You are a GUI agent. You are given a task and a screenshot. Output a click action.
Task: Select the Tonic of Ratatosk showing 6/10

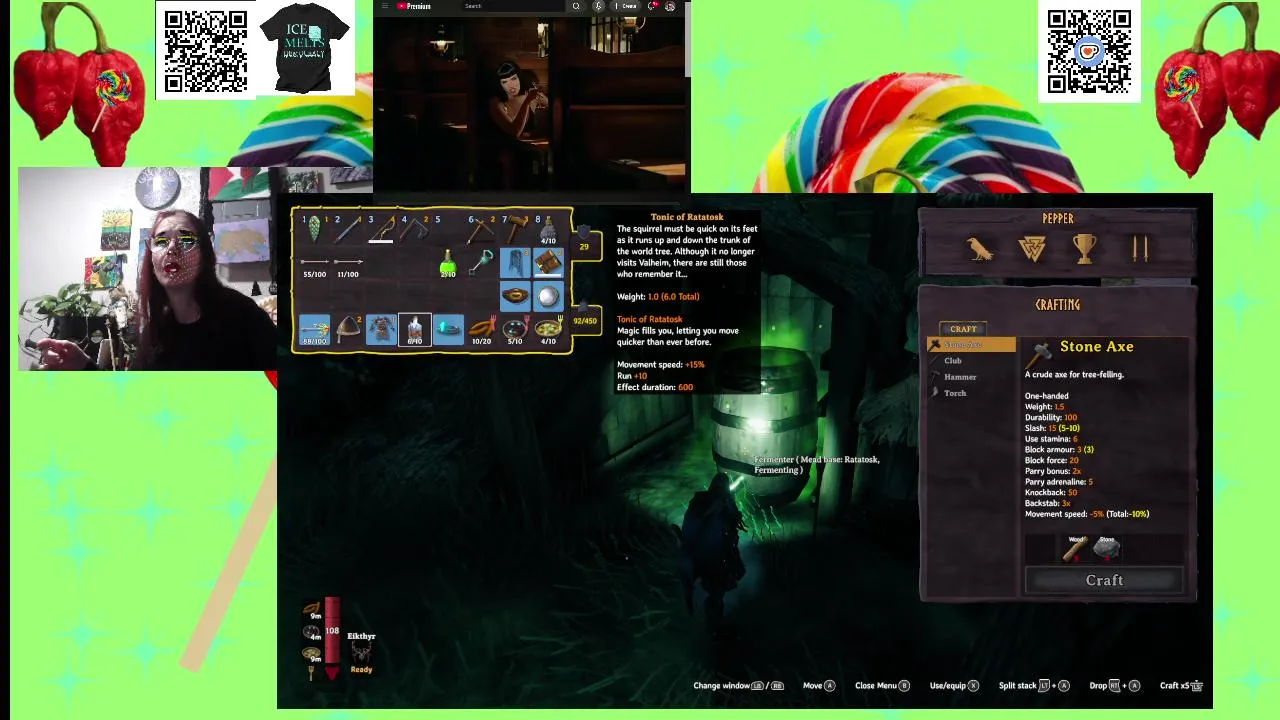tap(414, 330)
